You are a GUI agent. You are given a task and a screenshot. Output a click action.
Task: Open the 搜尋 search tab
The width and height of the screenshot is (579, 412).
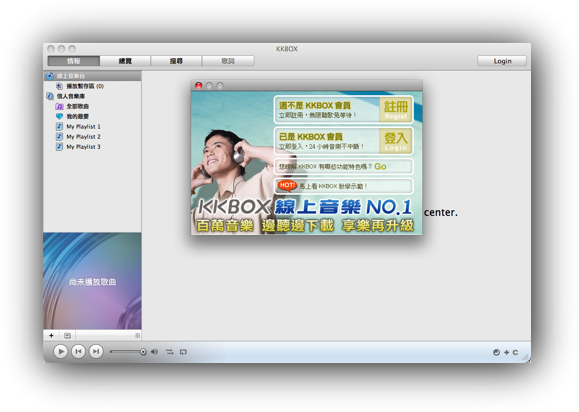tap(176, 61)
